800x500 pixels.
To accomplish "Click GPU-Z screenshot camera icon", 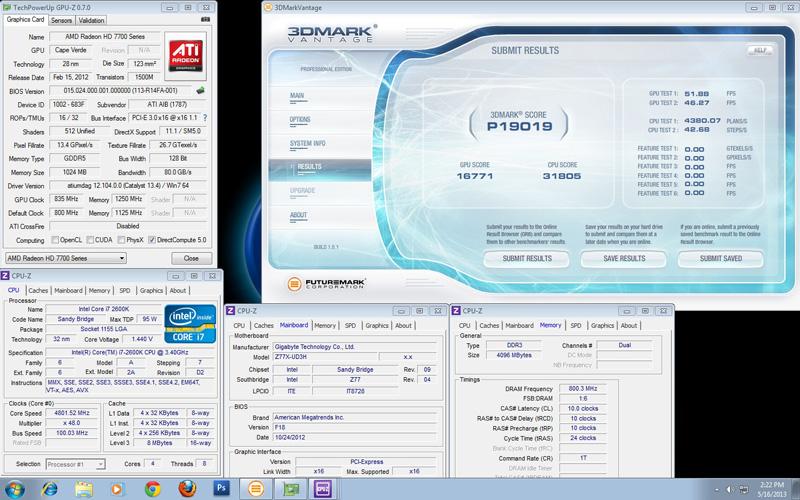I will click(205, 19).
